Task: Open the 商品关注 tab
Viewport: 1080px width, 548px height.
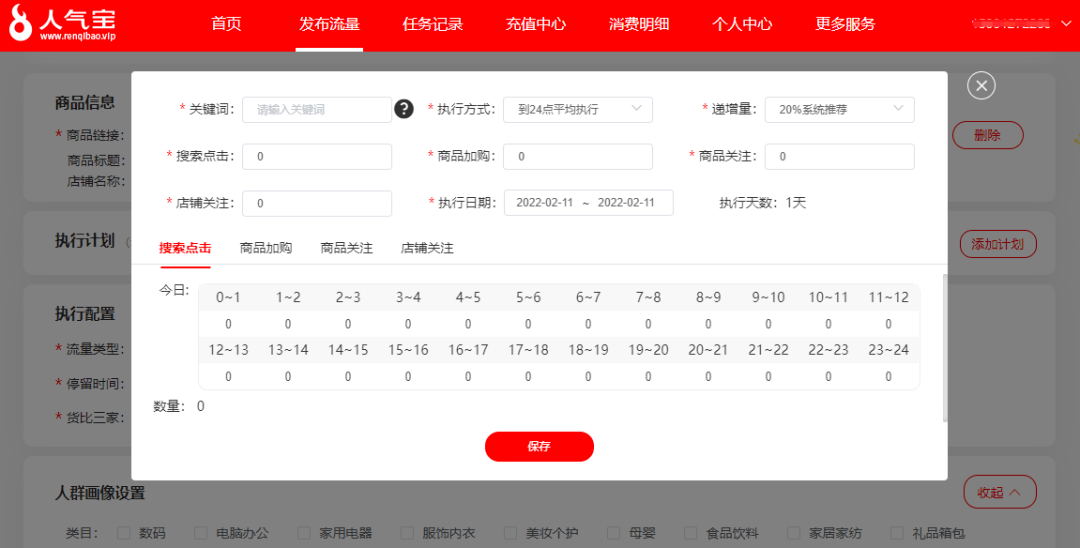Action: [x=346, y=248]
